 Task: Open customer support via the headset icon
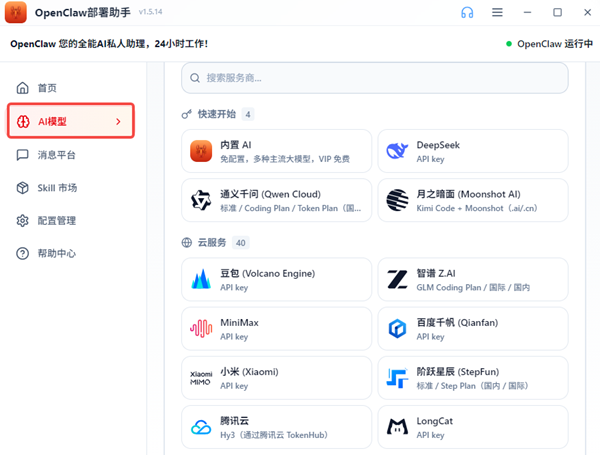pos(467,13)
